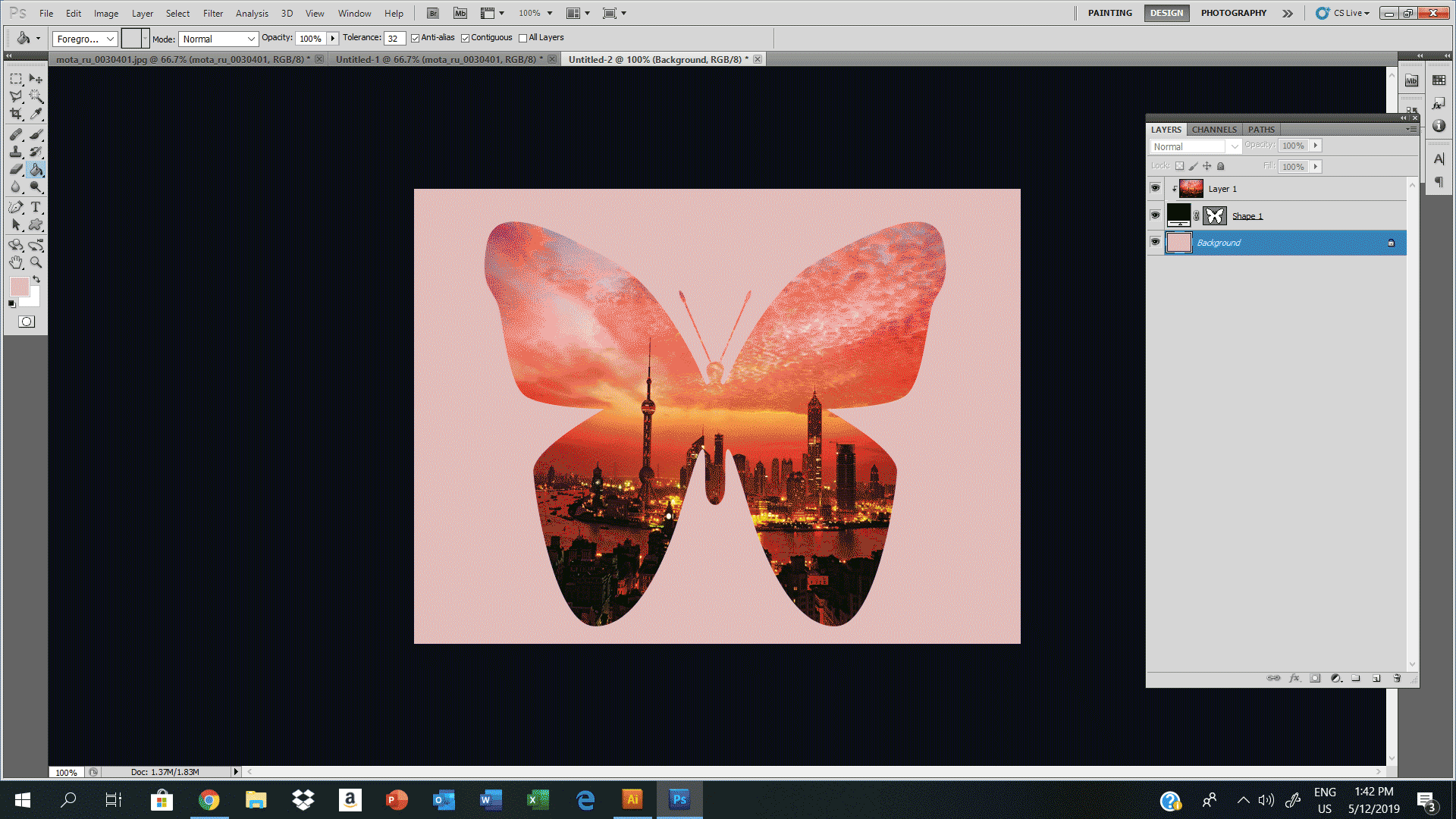1456x819 pixels.
Task: Enable the All Layers checkbox
Action: pyautogui.click(x=522, y=38)
